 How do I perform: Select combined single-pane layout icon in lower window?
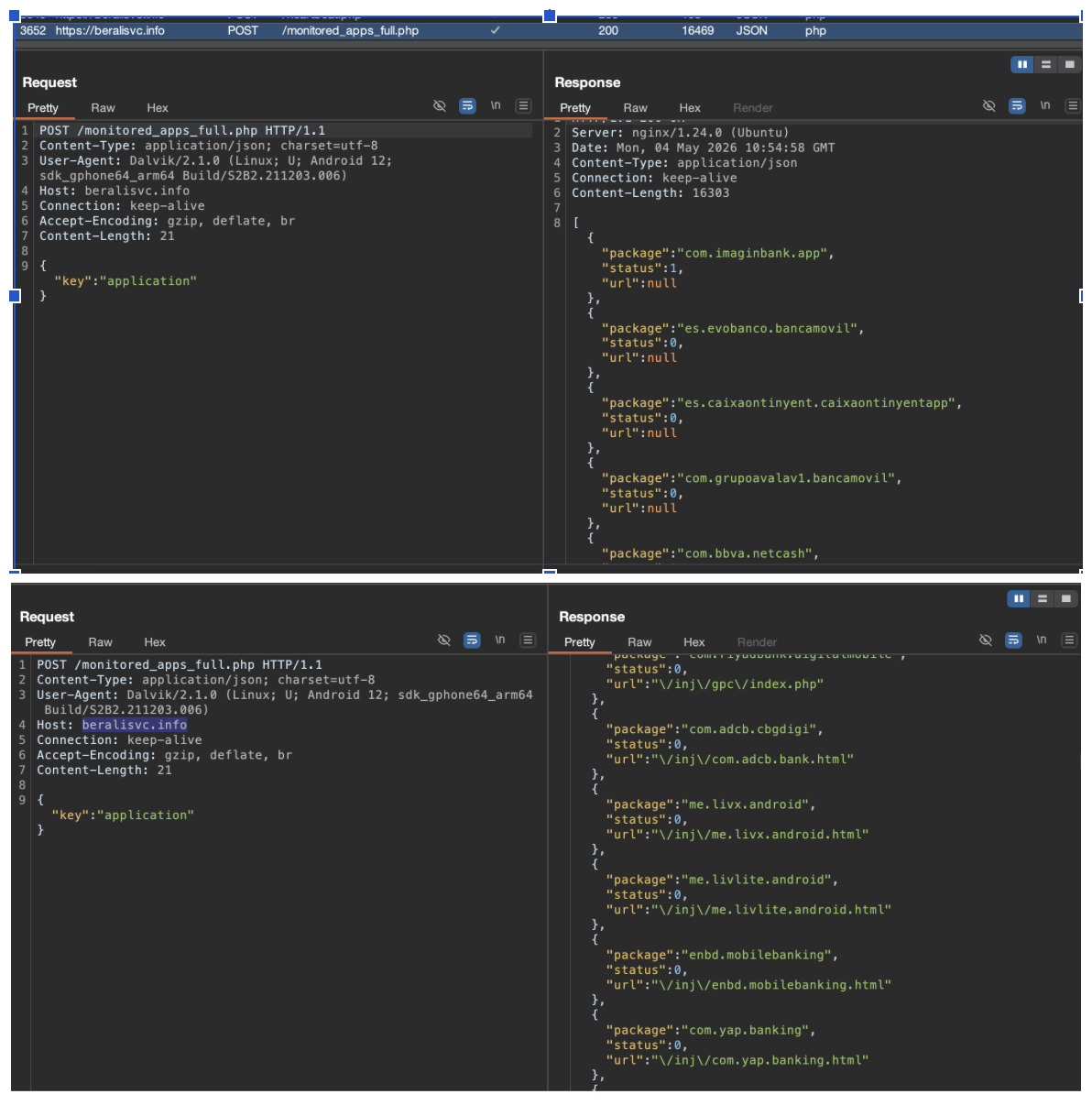(1066, 598)
